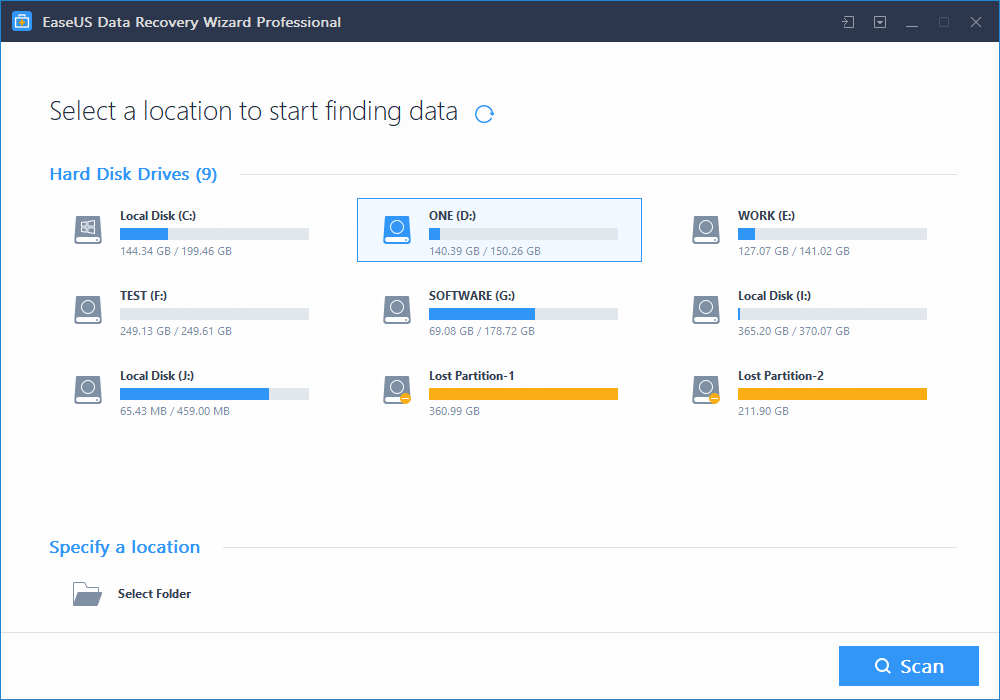The height and width of the screenshot is (700, 1000).
Task: Select the ONE (D:) drive icon
Action: coord(397,230)
